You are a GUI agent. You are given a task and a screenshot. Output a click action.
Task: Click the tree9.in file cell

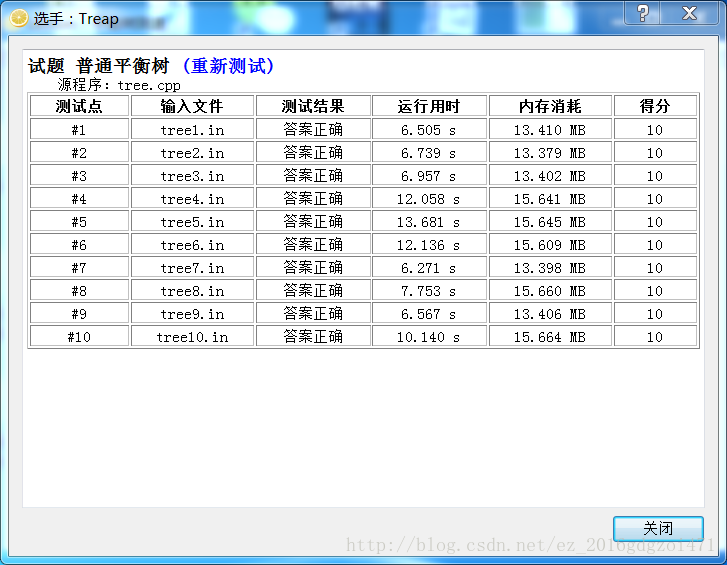pyautogui.click(x=192, y=314)
